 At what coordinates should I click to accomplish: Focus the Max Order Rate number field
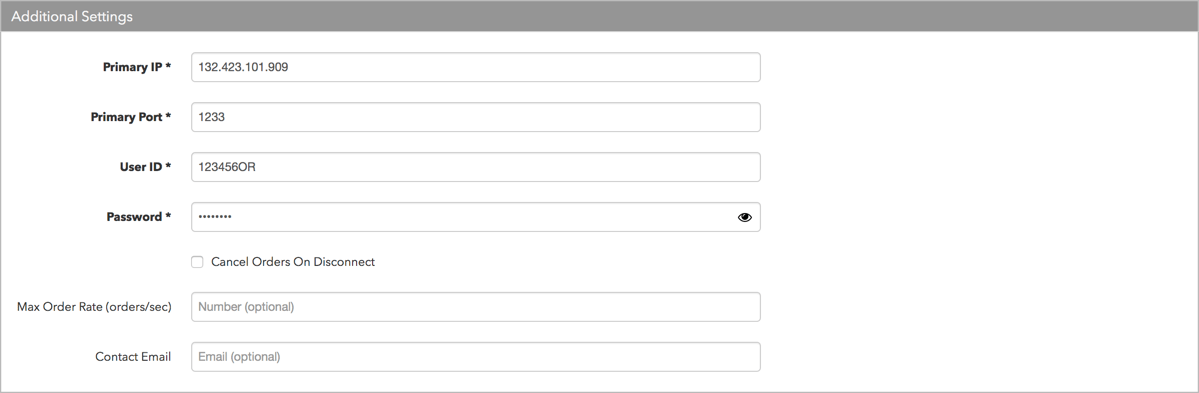point(476,307)
